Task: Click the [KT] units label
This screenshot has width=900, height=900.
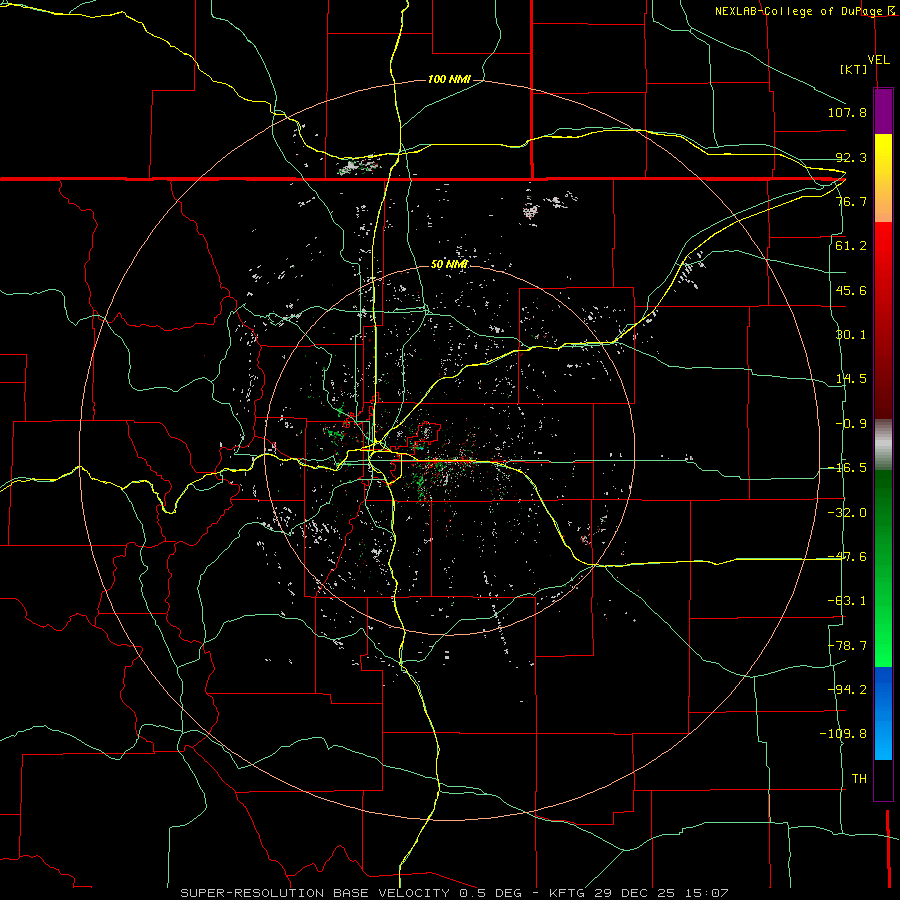Action: [854, 69]
